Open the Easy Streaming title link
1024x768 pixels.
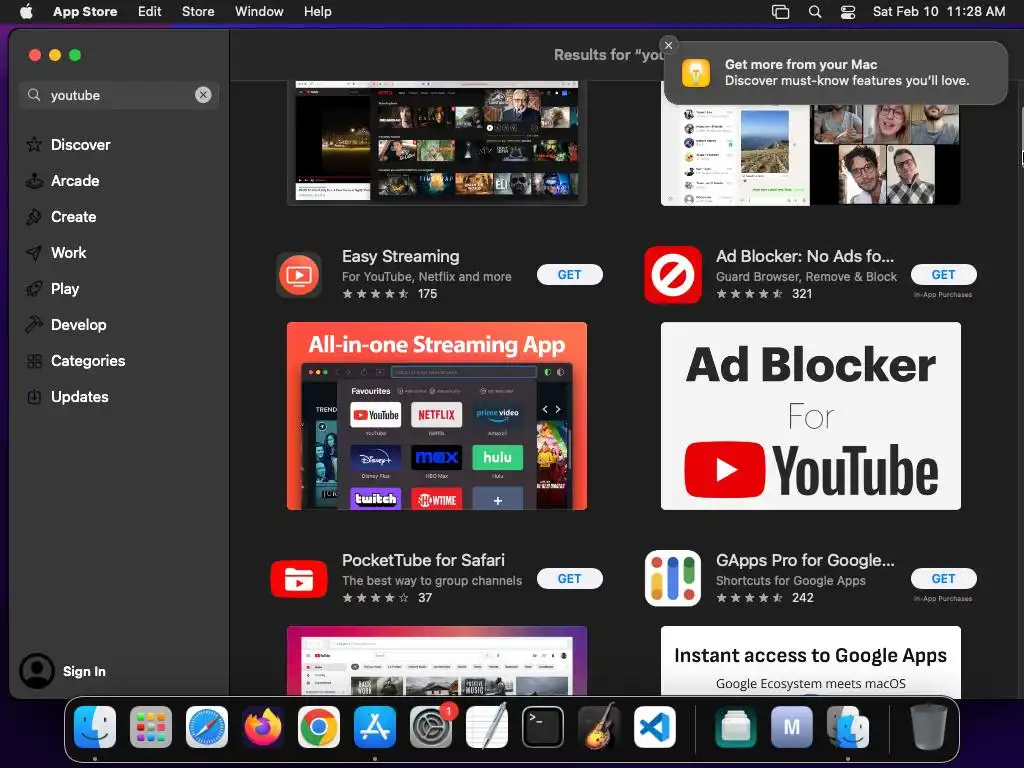point(400,256)
